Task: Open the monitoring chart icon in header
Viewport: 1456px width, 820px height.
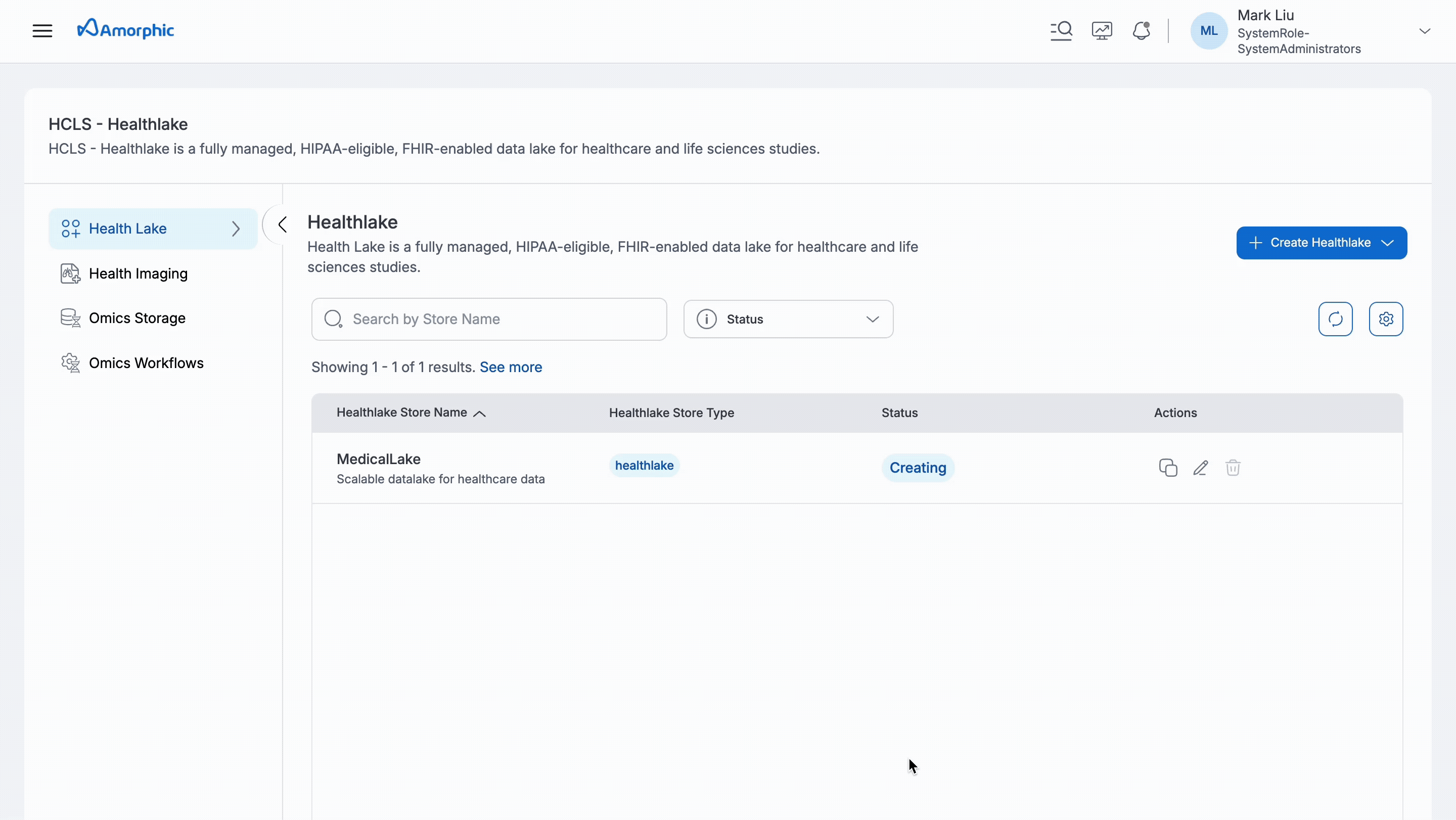Action: pos(1102,30)
